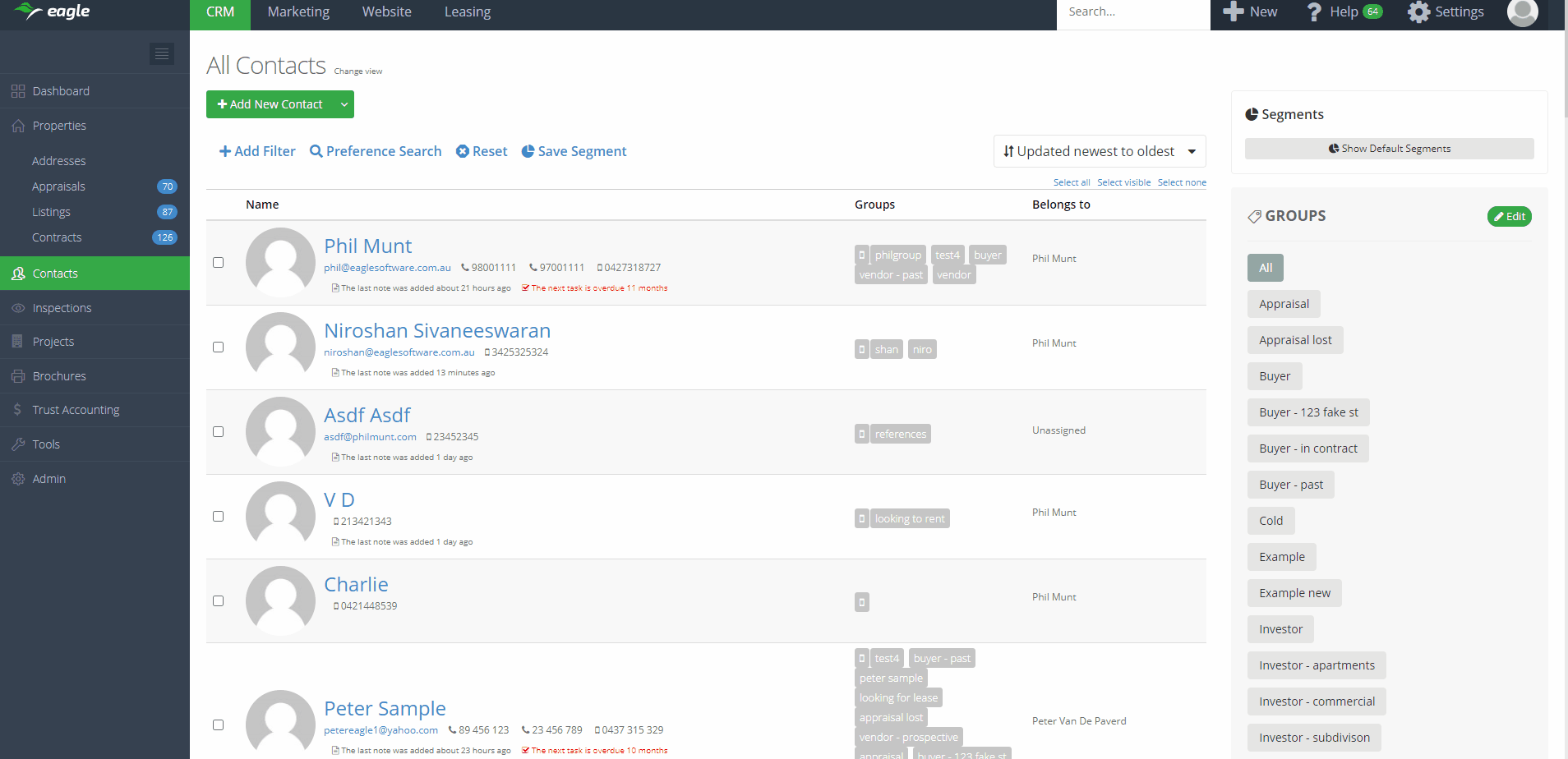1568x759 pixels.
Task: Check the box next to Charlie
Action: point(219,601)
